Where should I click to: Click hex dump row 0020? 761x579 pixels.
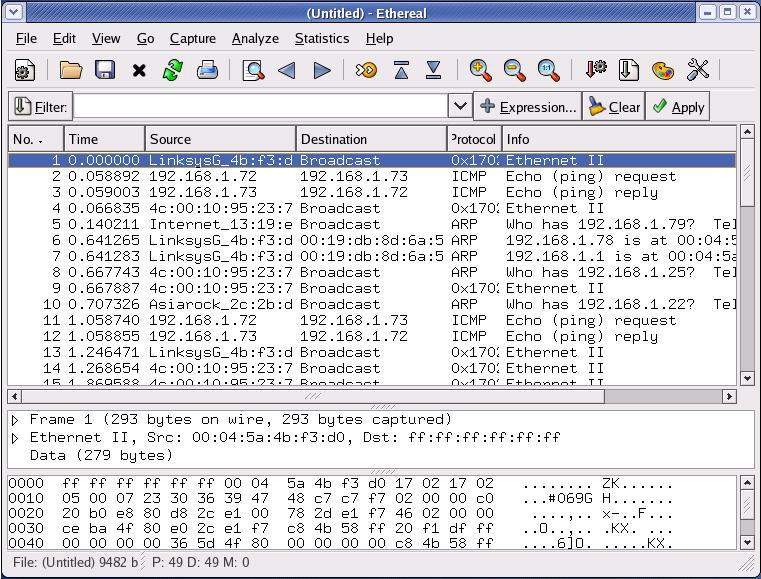click(340, 513)
